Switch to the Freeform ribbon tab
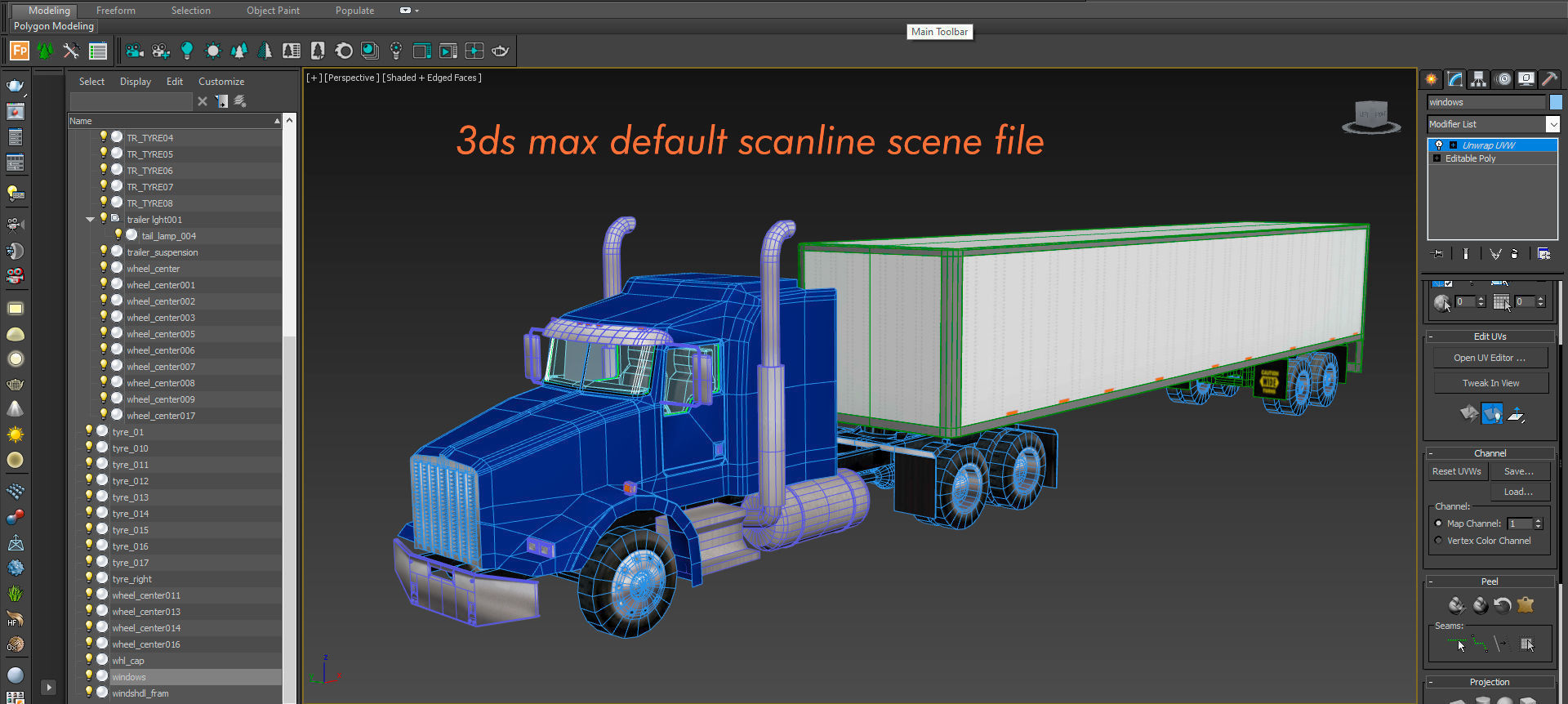The image size is (1568, 704). (116, 11)
